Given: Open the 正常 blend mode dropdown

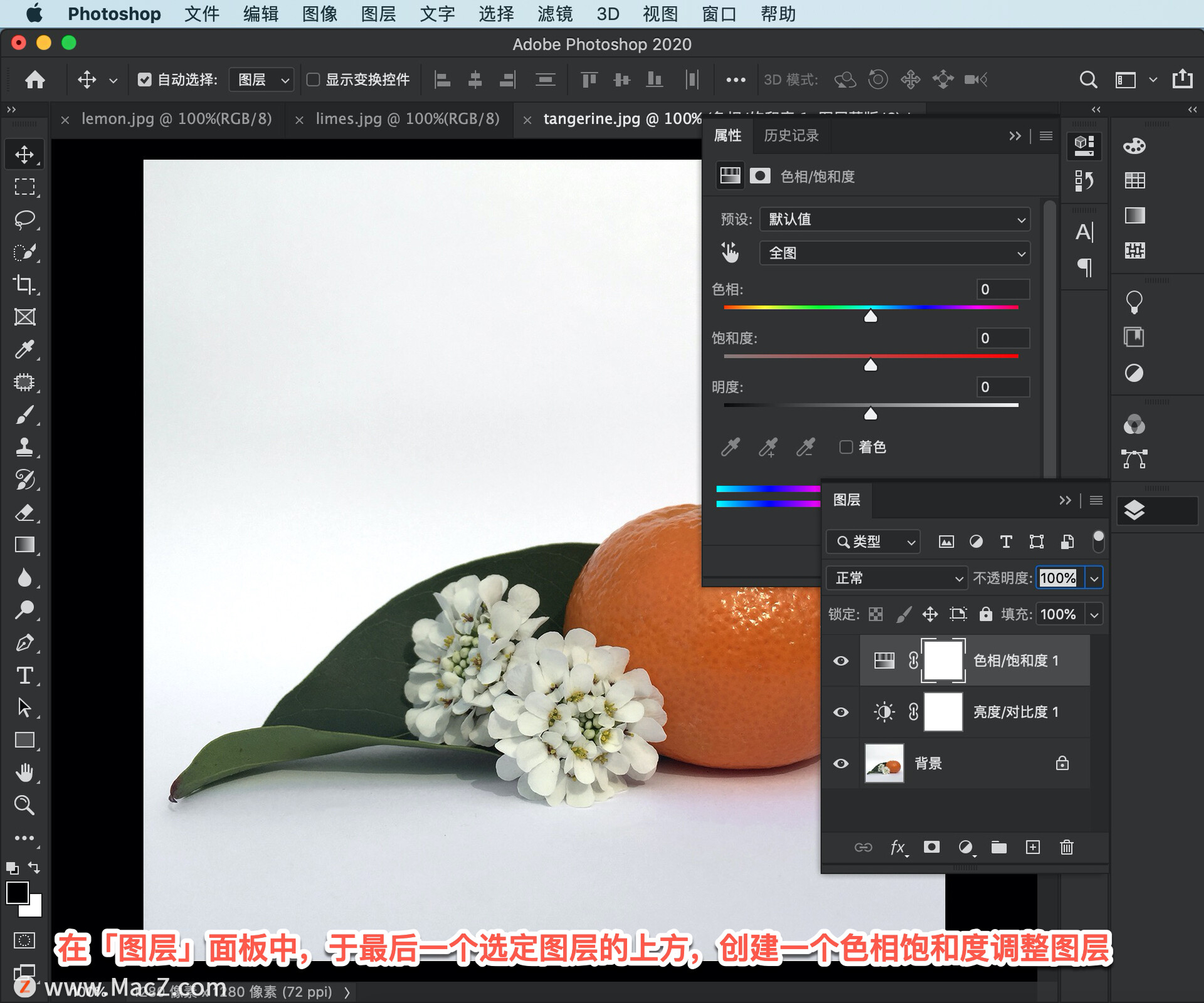Looking at the screenshot, I should [x=896, y=578].
